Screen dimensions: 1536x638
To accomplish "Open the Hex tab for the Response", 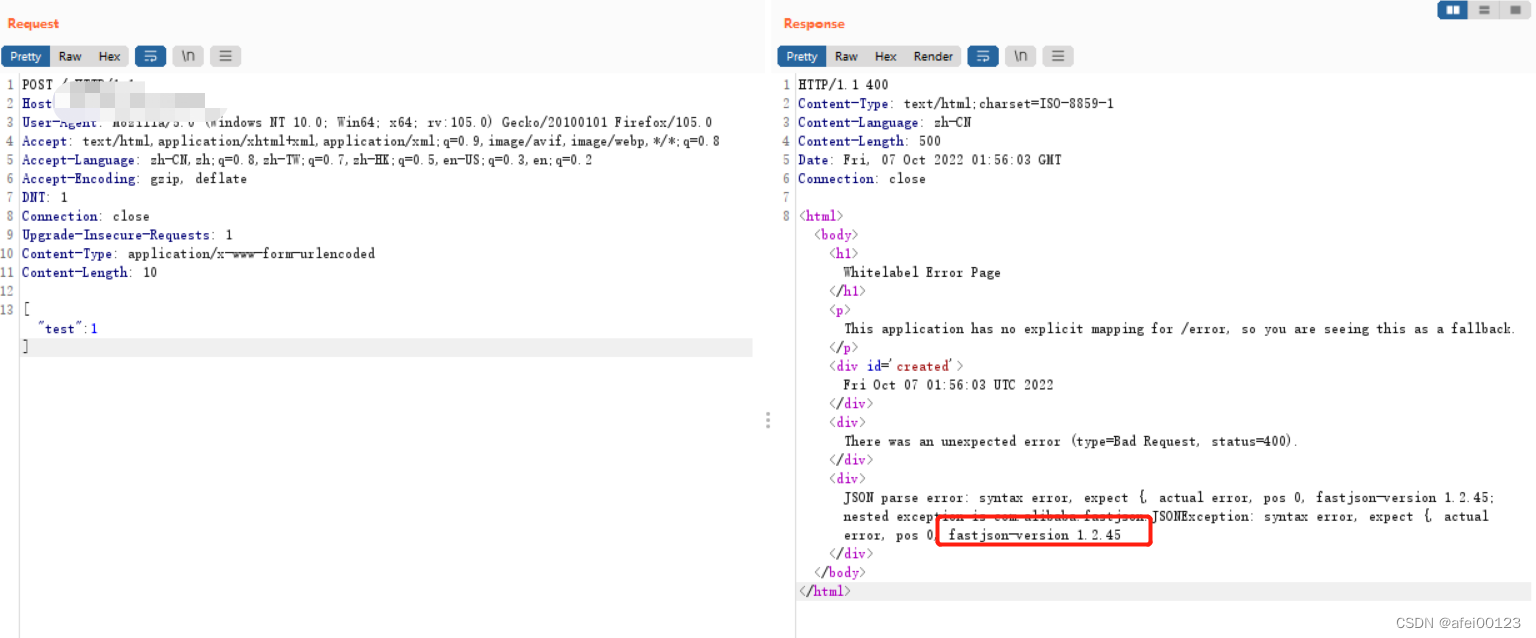I will click(x=885, y=56).
